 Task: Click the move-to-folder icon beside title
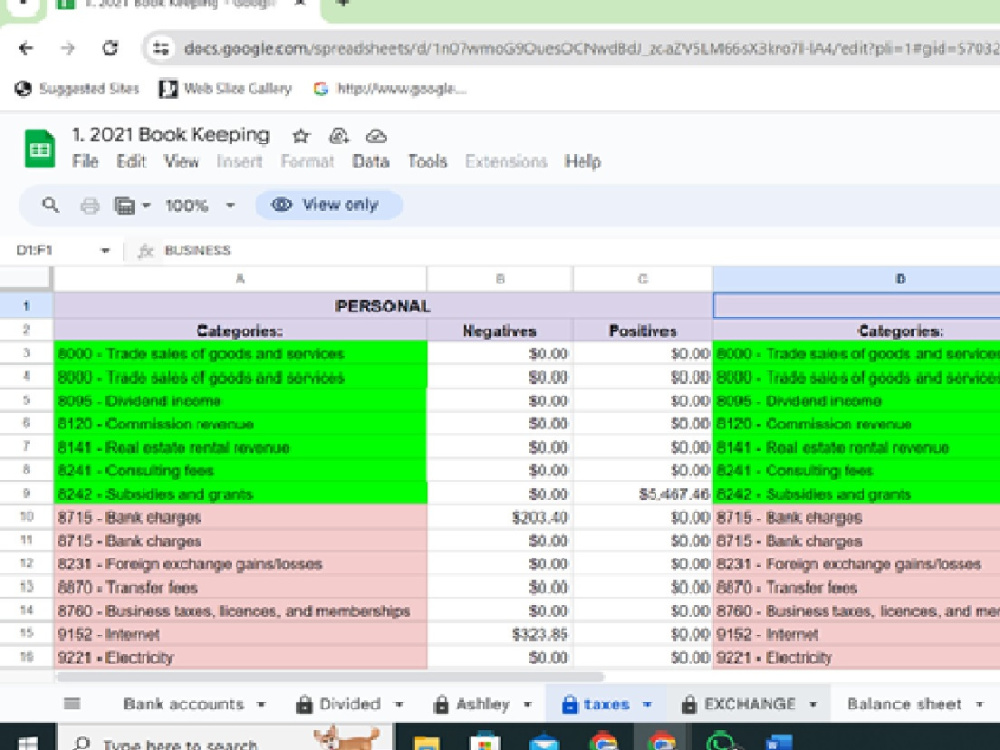click(339, 136)
